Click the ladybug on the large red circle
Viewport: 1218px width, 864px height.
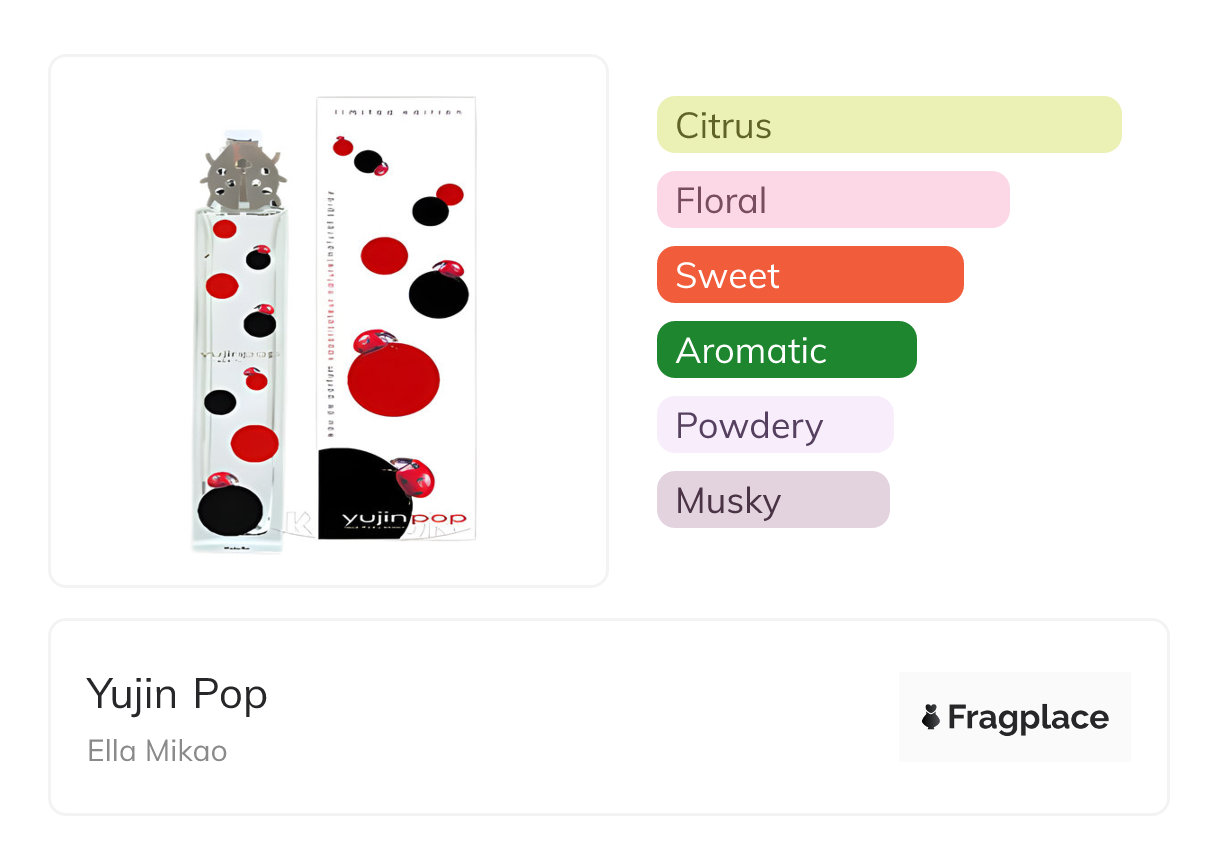[375, 341]
